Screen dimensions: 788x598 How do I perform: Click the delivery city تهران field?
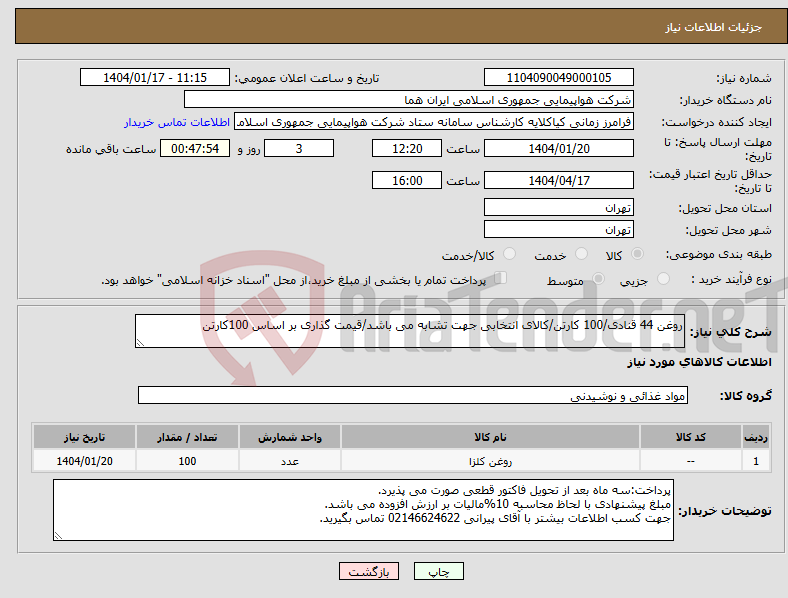pos(558,229)
